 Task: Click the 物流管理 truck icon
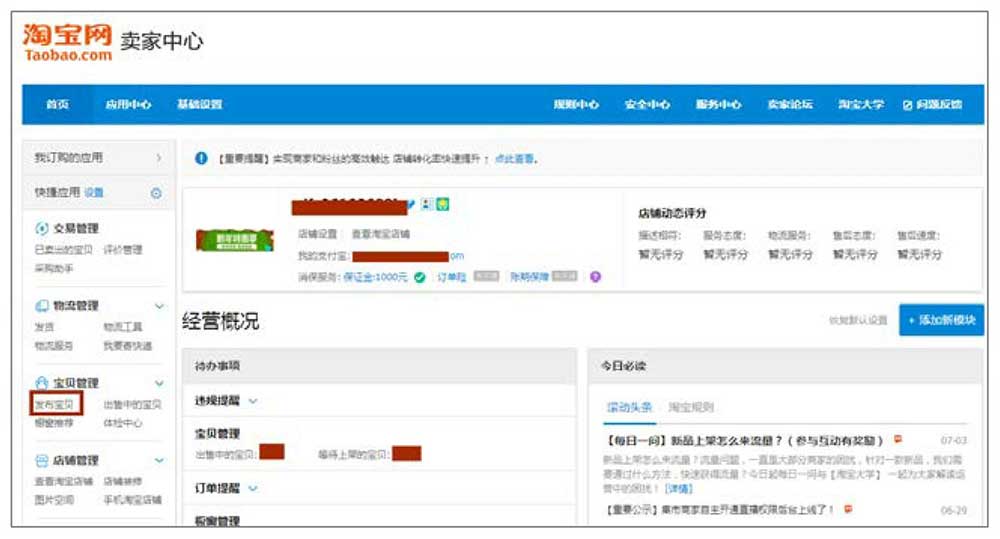pos(41,306)
